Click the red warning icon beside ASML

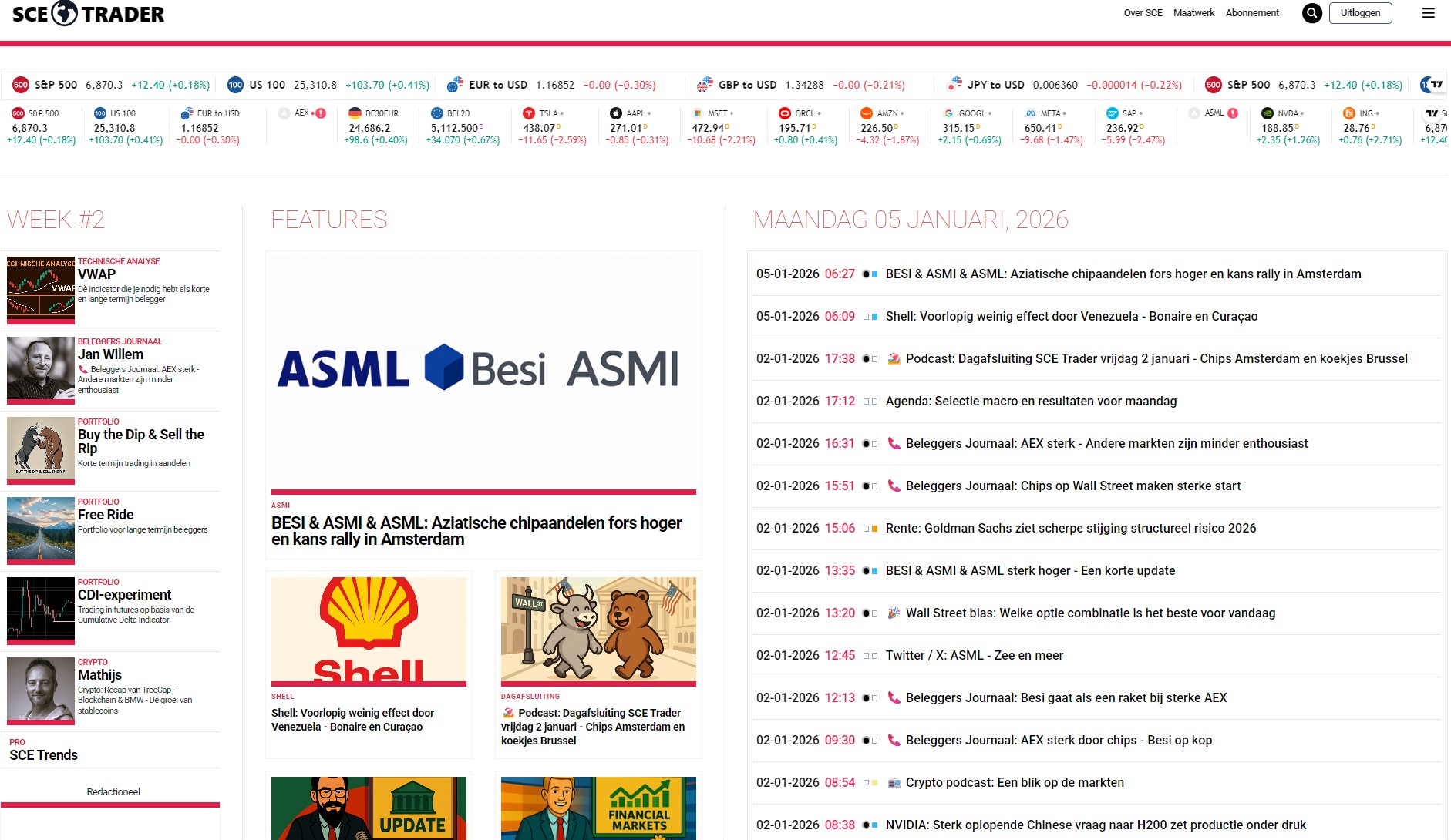click(x=1233, y=113)
